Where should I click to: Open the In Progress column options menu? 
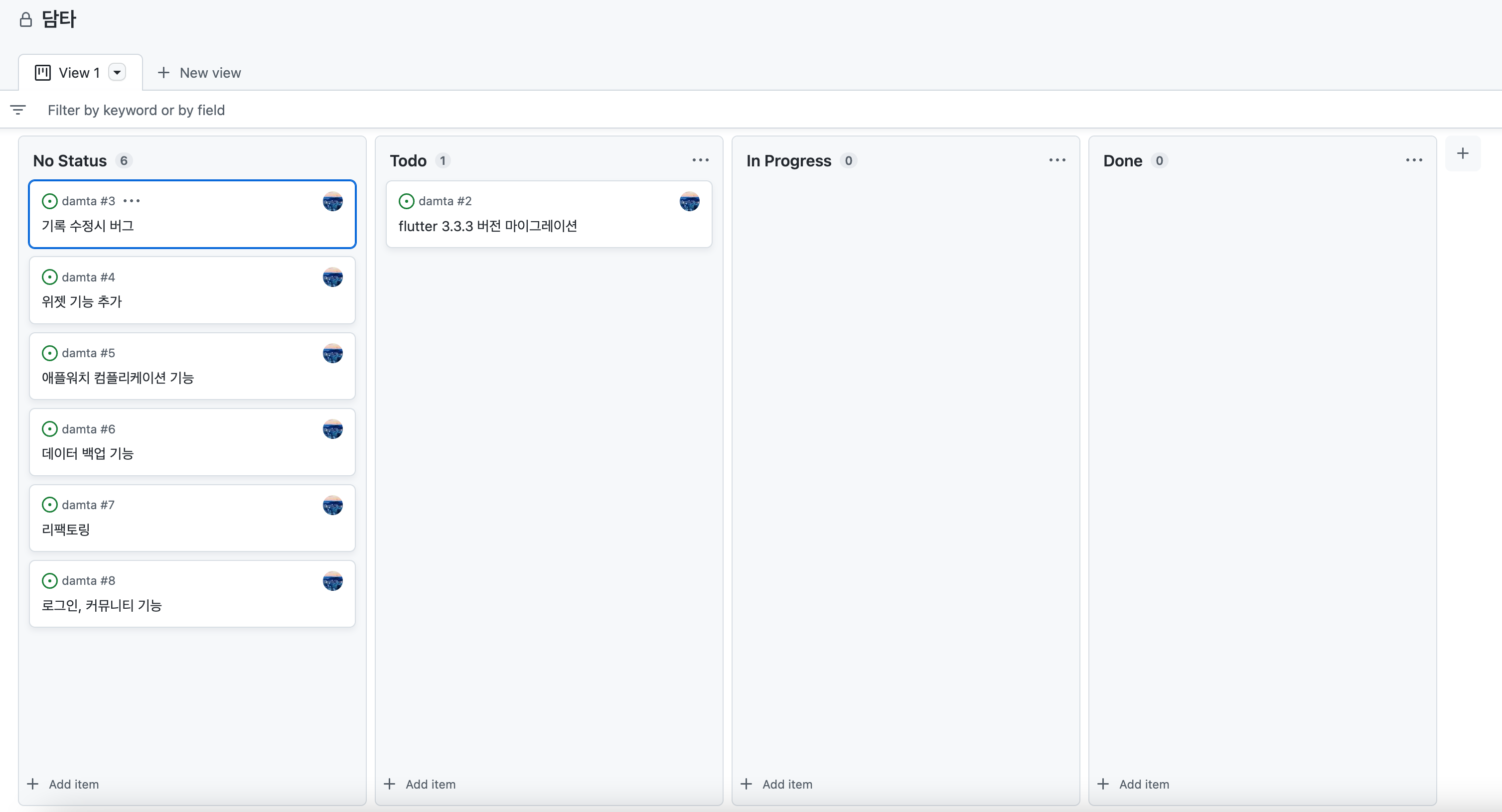(x=1057, y=160)
